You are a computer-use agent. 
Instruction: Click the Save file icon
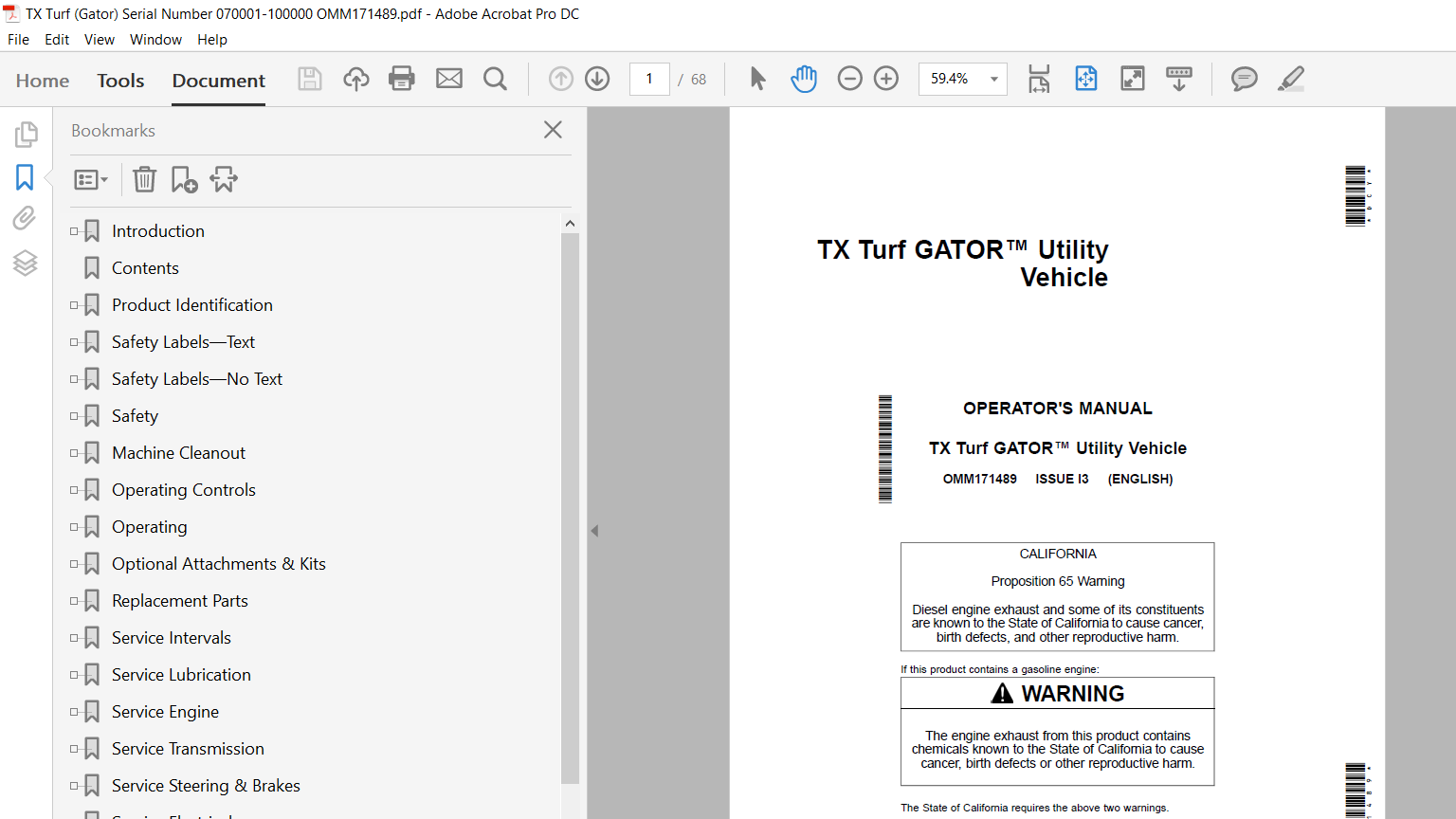pos(310,79)
